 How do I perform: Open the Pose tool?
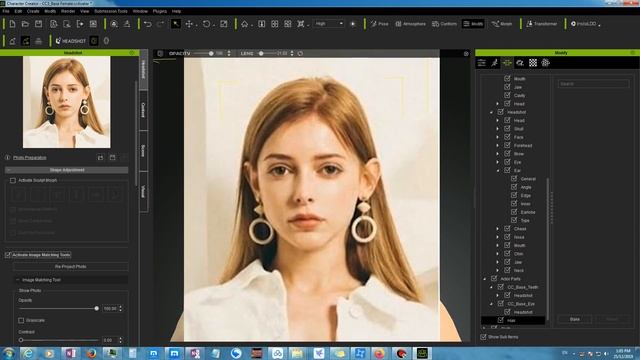coord(379,24)
